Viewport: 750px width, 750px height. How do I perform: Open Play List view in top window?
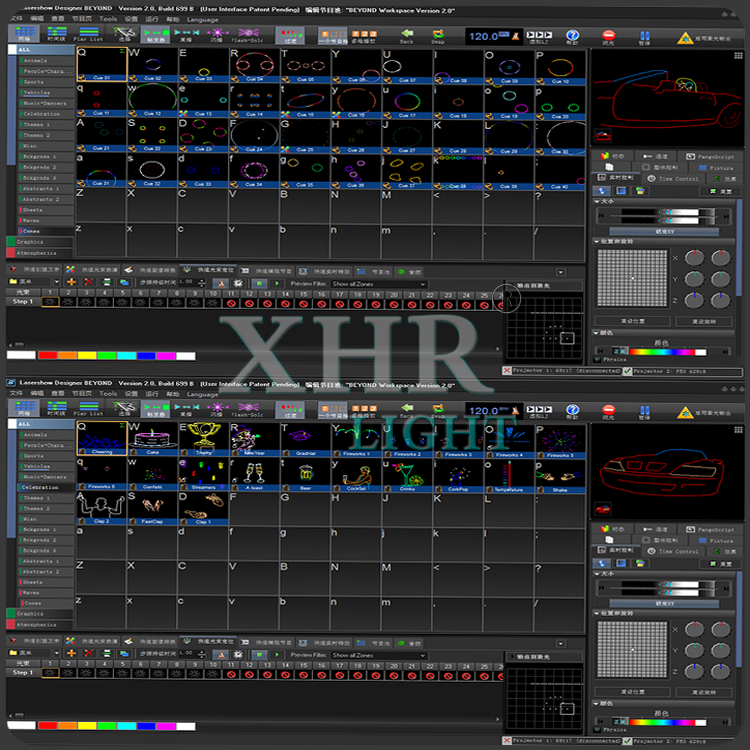88,34
